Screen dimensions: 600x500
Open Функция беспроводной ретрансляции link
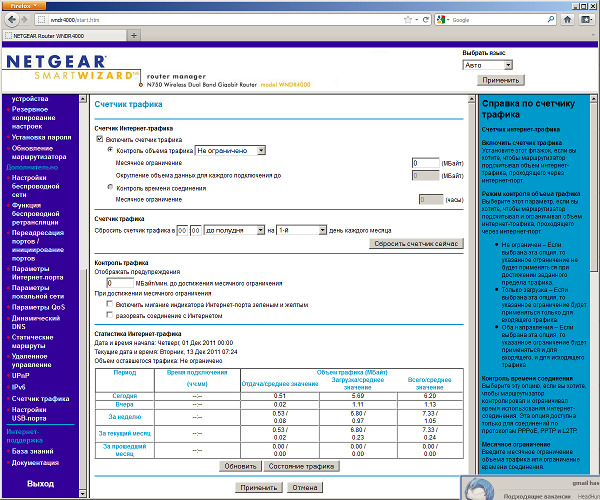[x=35, y=214]
